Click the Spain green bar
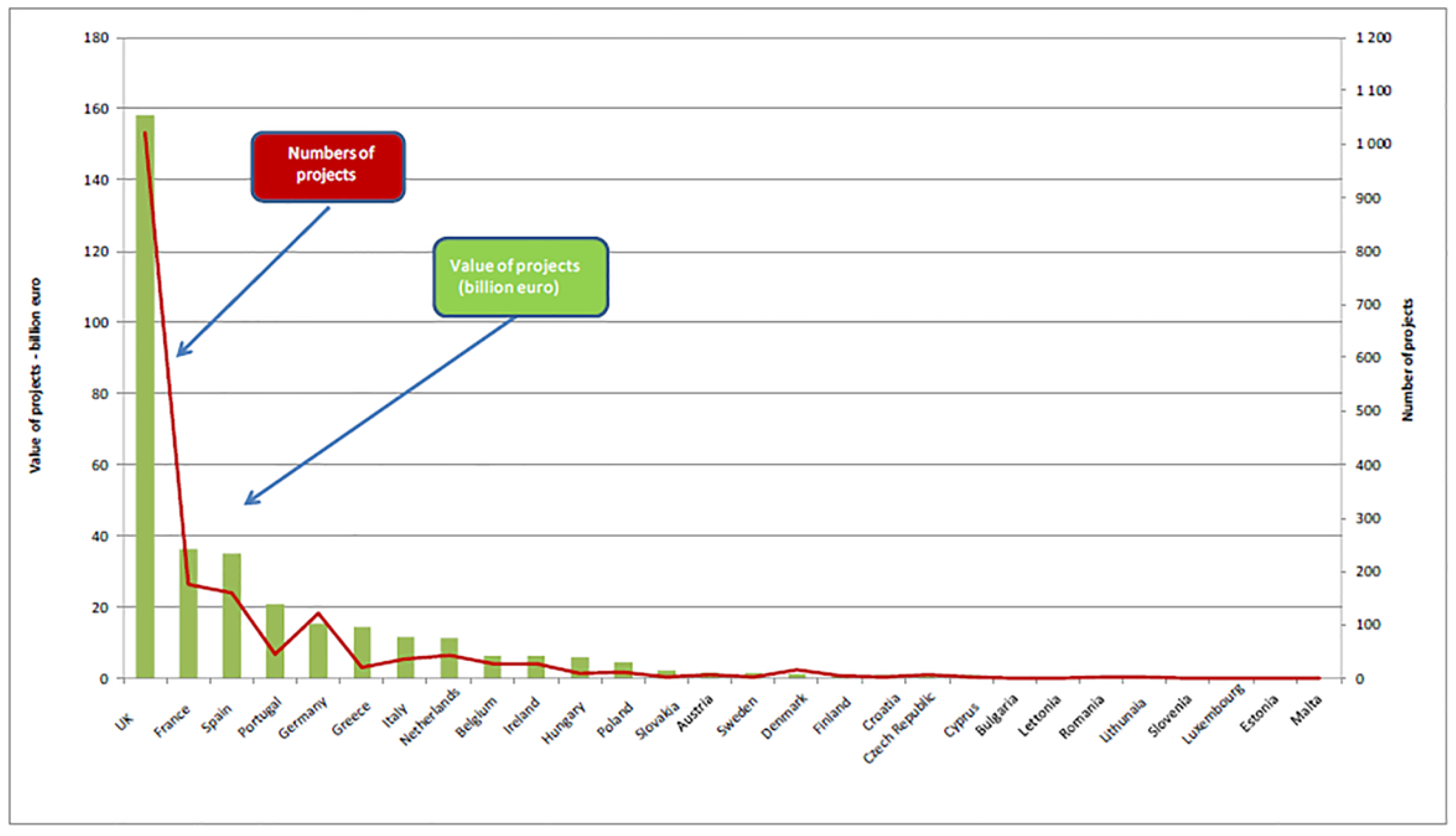The height and width of the screenshot is (836, 1456). (x=232, y=616)
